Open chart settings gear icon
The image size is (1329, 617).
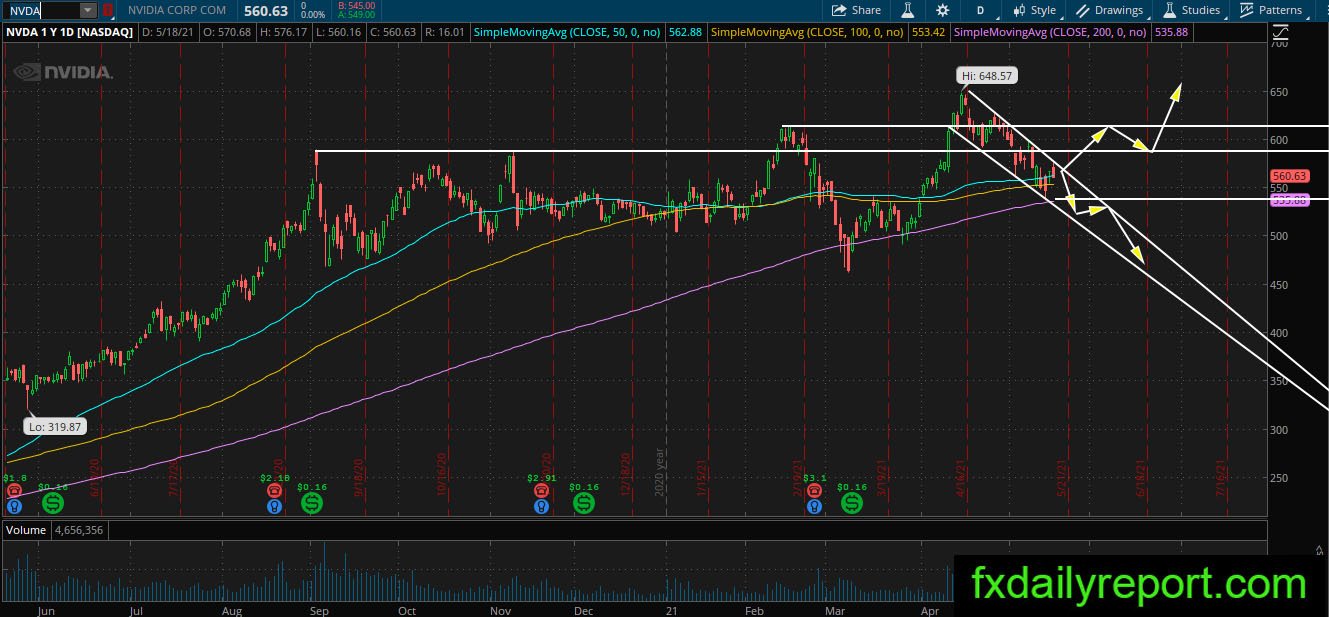point(942,10)
